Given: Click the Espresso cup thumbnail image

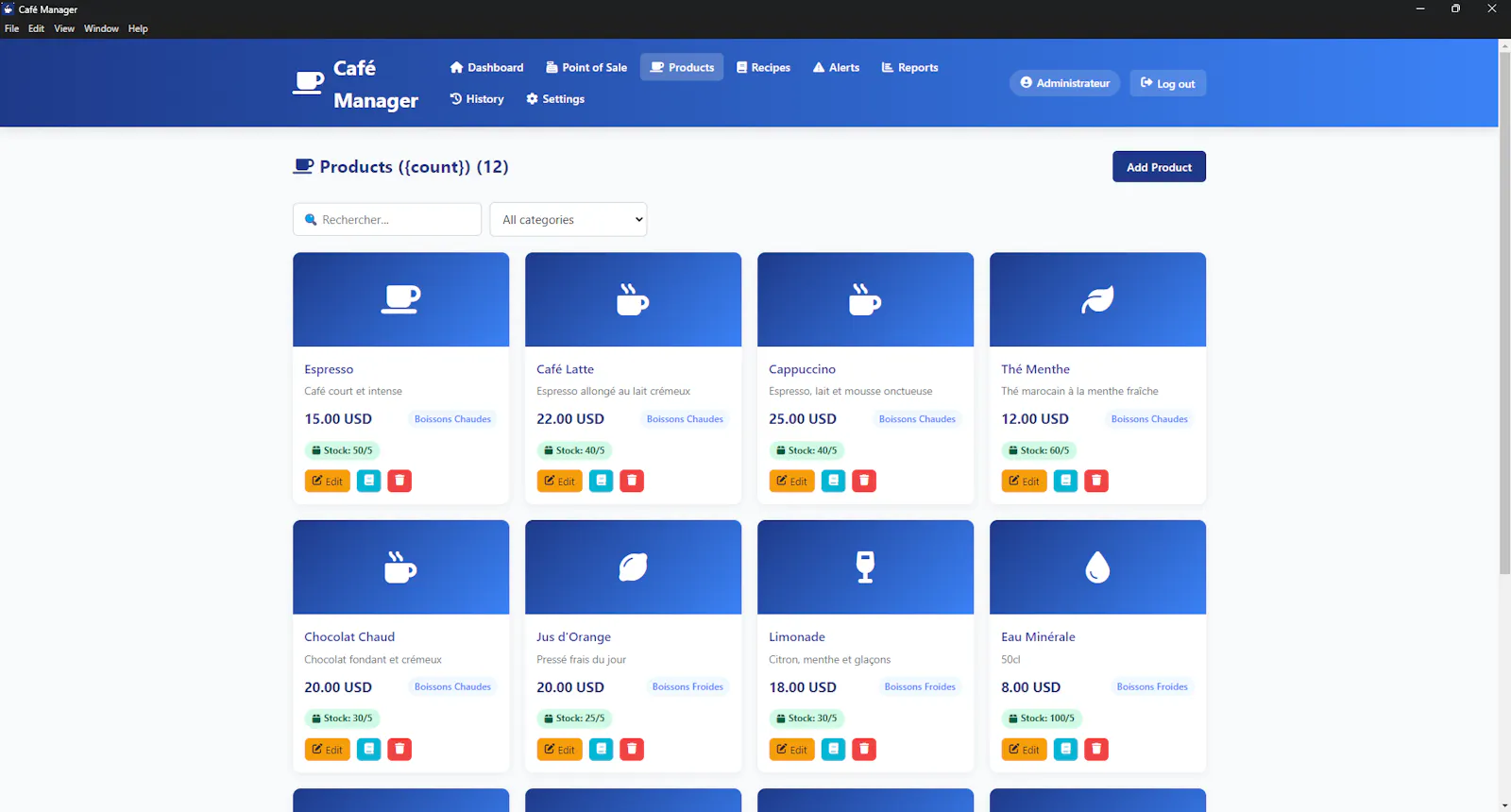Looking at the screenshot, I should [400, 299].
